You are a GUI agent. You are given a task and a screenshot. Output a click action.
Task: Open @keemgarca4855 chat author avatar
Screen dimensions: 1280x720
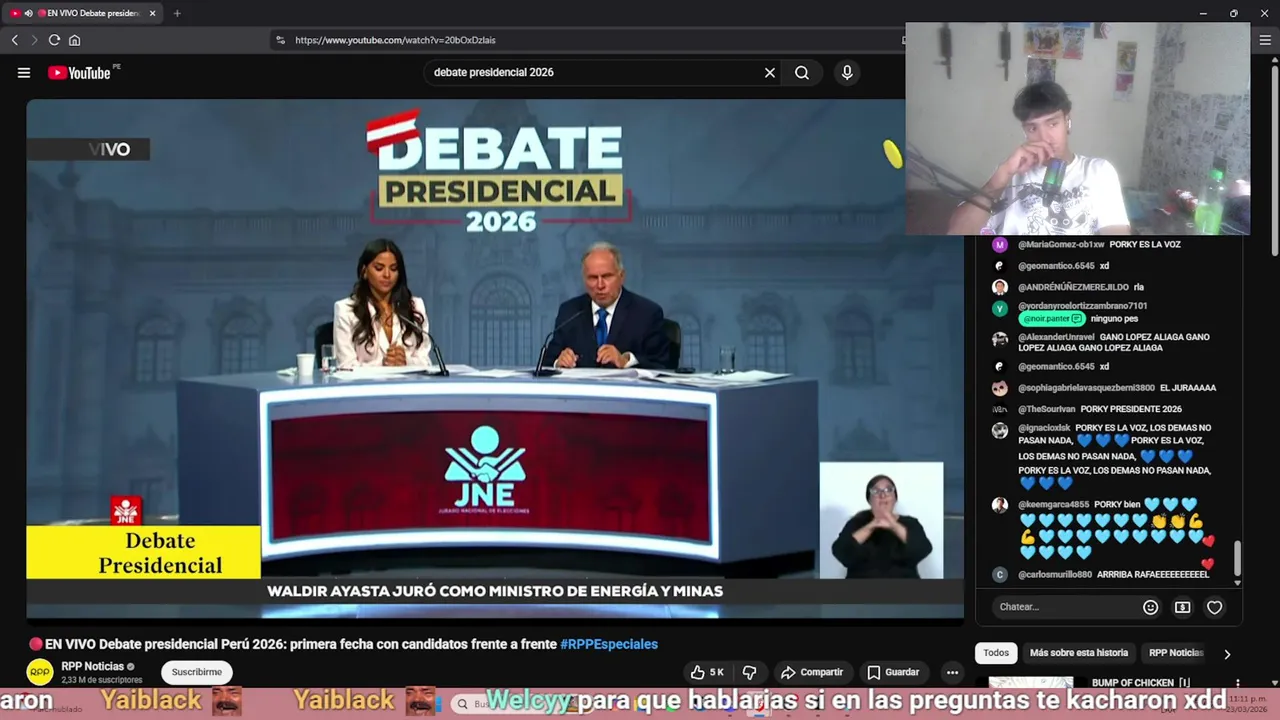point(999,505)
